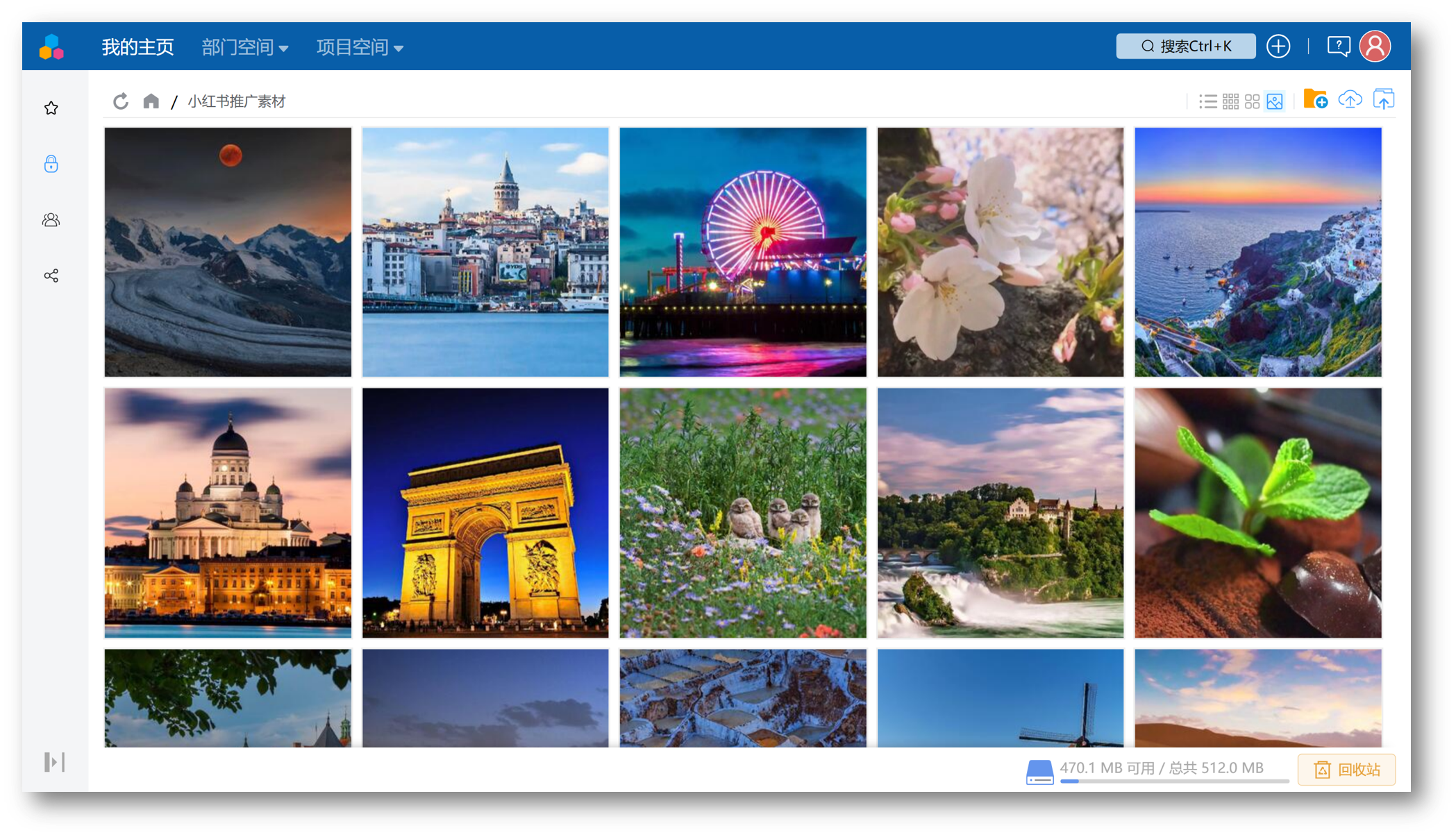The width and height of the screenshot is (1456, 837).
Task: Open the neon ferris wheel photo
Action: (743, 252)
